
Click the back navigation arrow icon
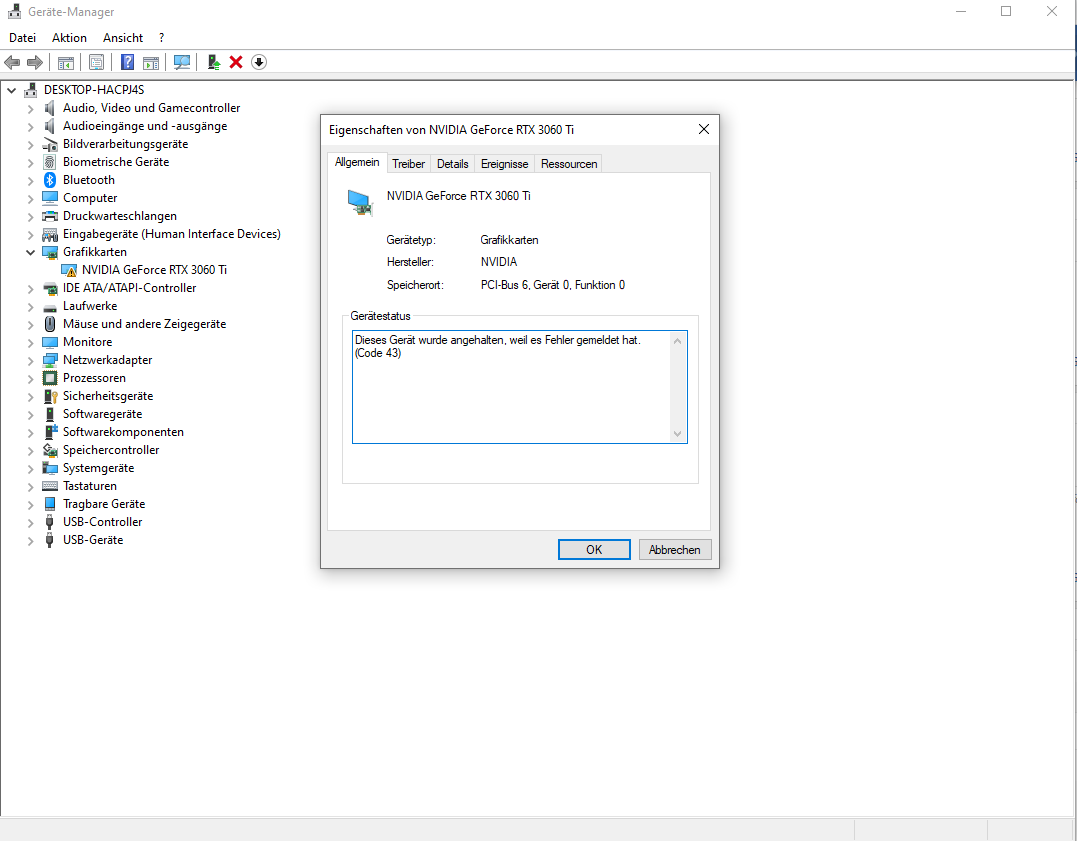point(12,62)
